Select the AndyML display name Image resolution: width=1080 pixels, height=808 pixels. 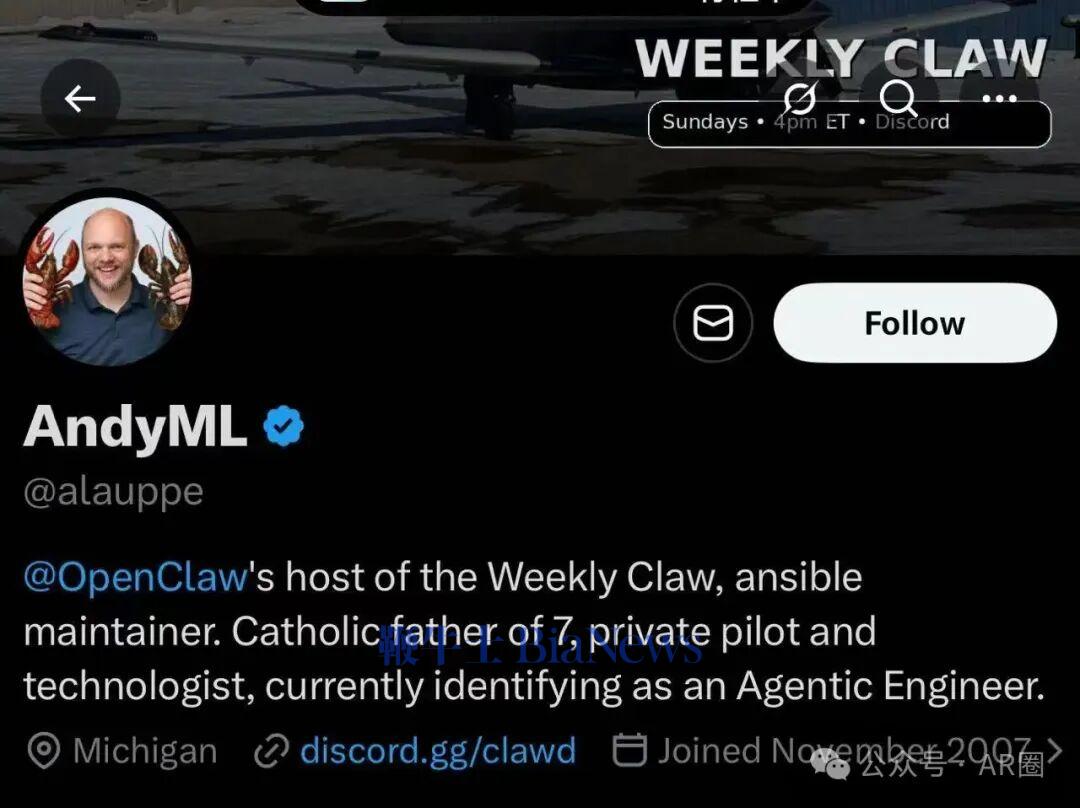click(x=135, y=426)
